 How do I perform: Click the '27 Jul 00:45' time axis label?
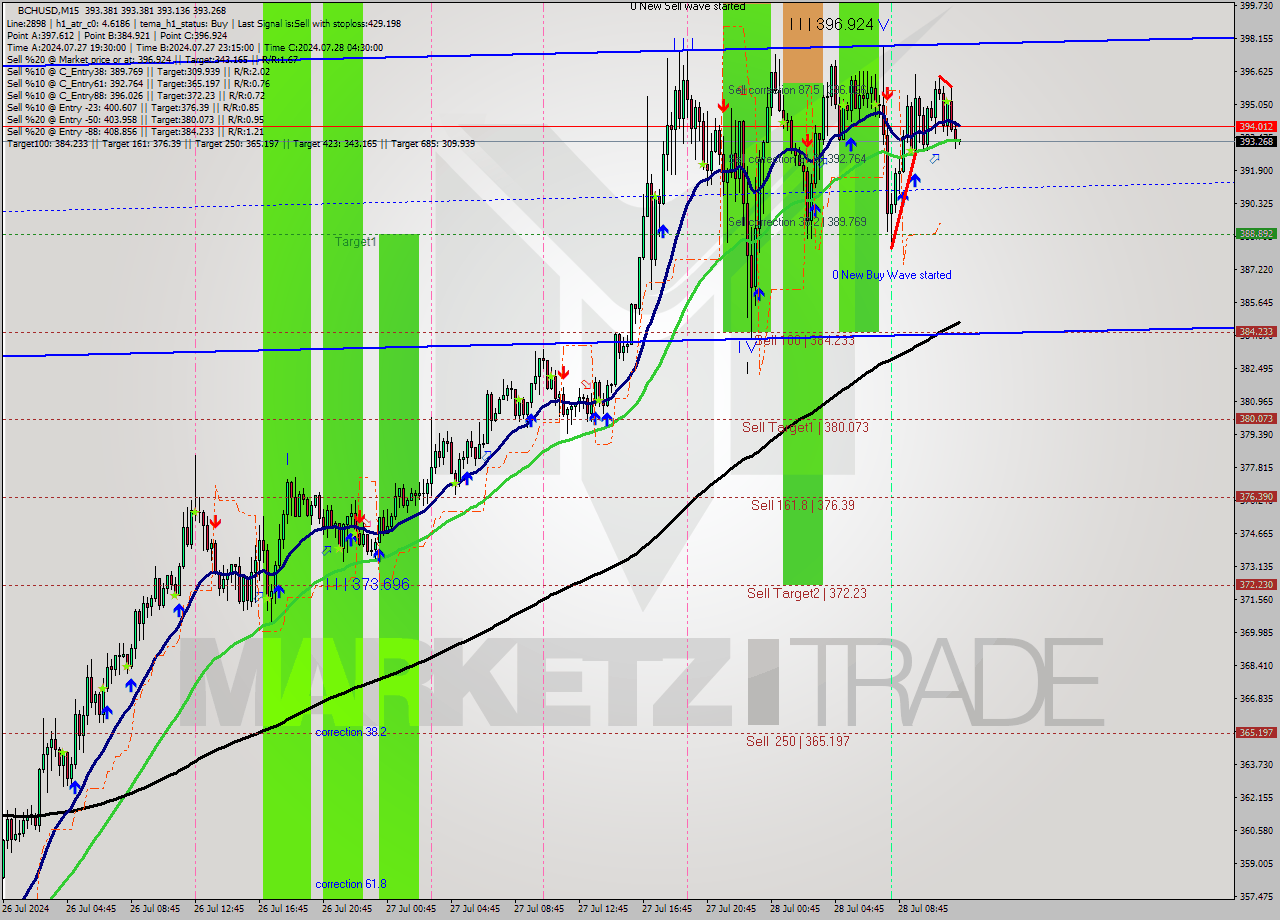412,909
